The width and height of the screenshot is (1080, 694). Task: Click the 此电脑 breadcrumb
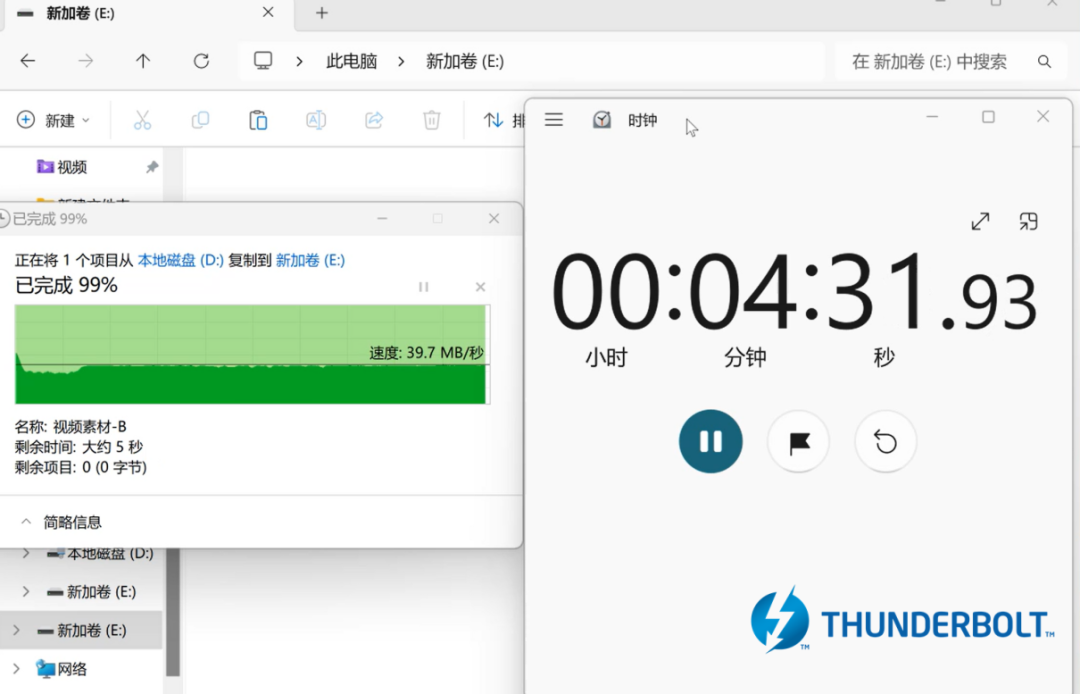pyautogui.click(x=351, y=61)
